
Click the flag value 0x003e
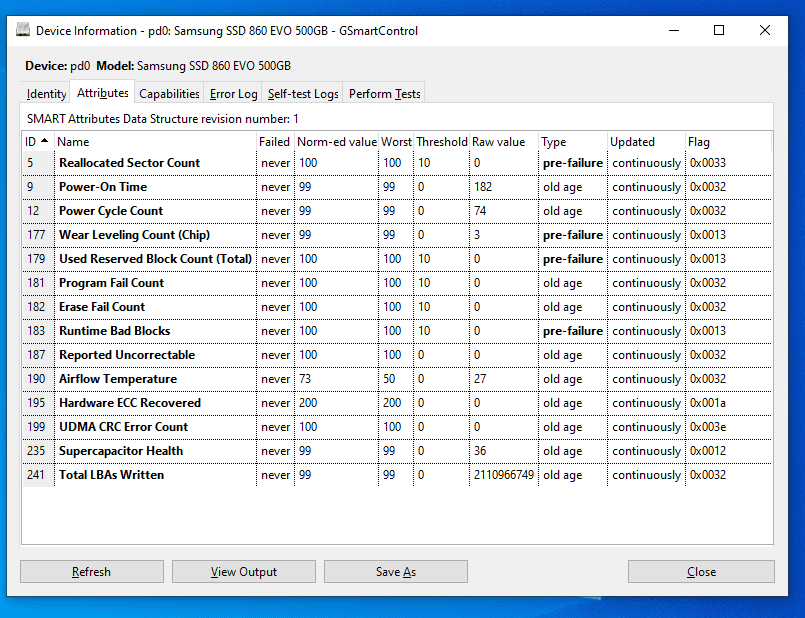click(707, 427)
